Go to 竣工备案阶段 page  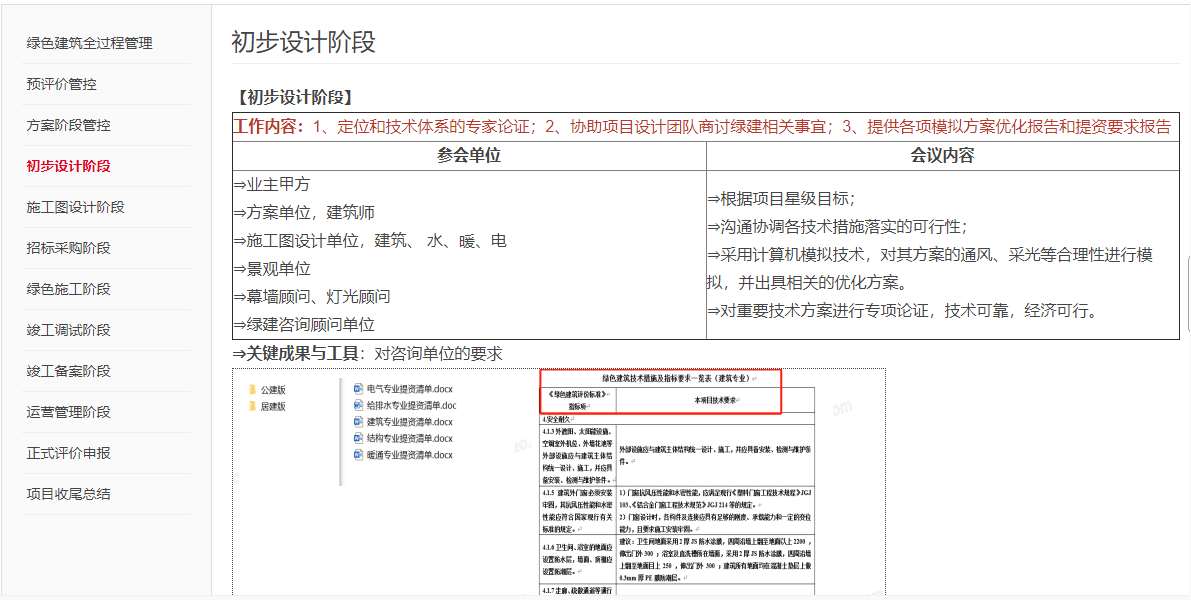pyautogui.click(x=68, y=371)
